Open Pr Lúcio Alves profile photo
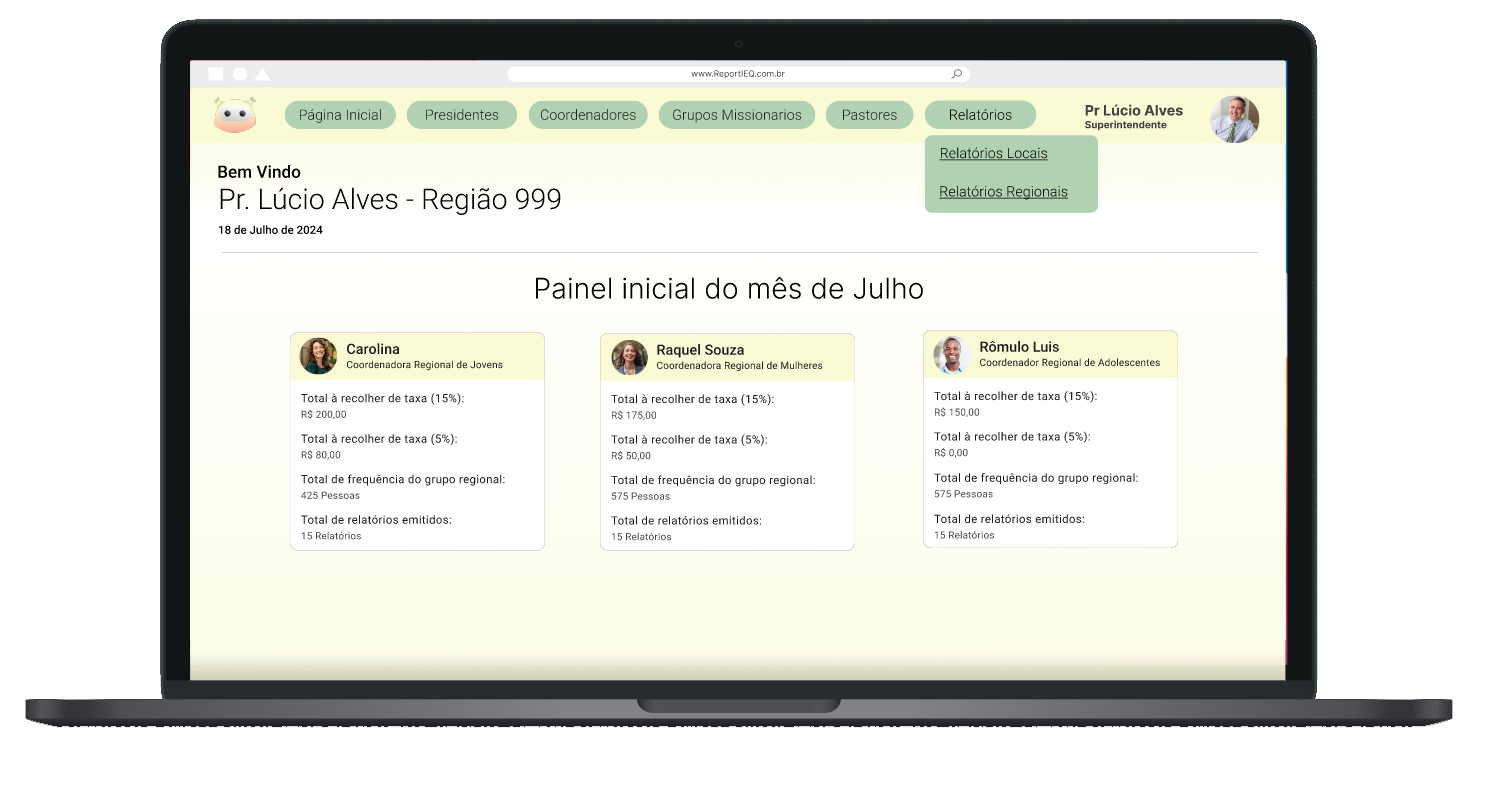Screen dimensions: 1487x796 click(x=1234, y=119)
